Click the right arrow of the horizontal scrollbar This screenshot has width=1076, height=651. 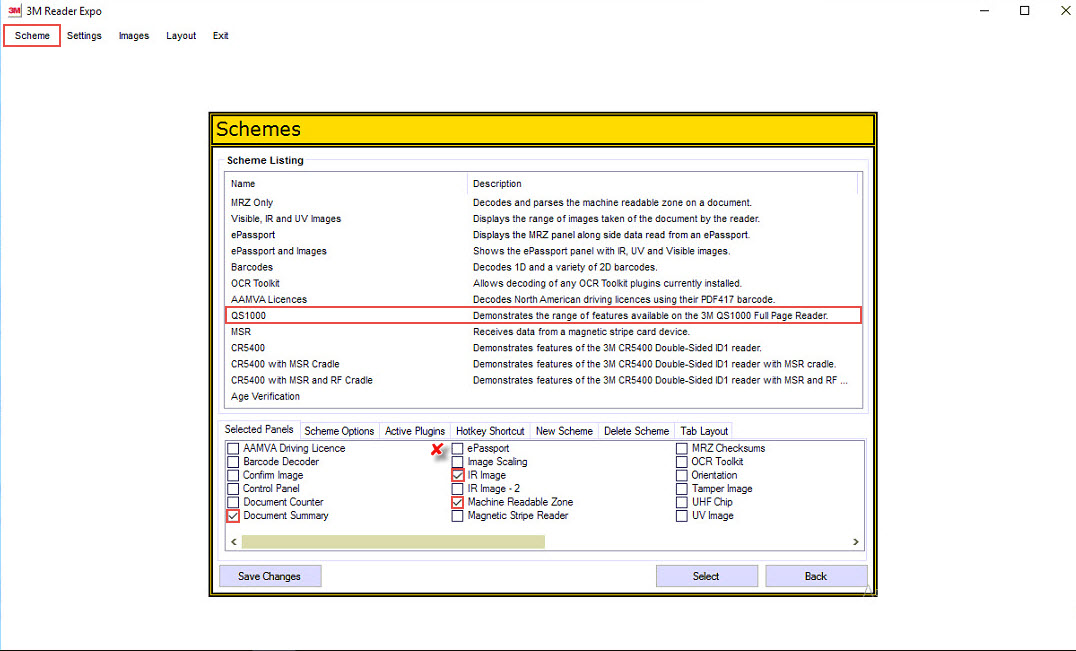tap(855, 541)
